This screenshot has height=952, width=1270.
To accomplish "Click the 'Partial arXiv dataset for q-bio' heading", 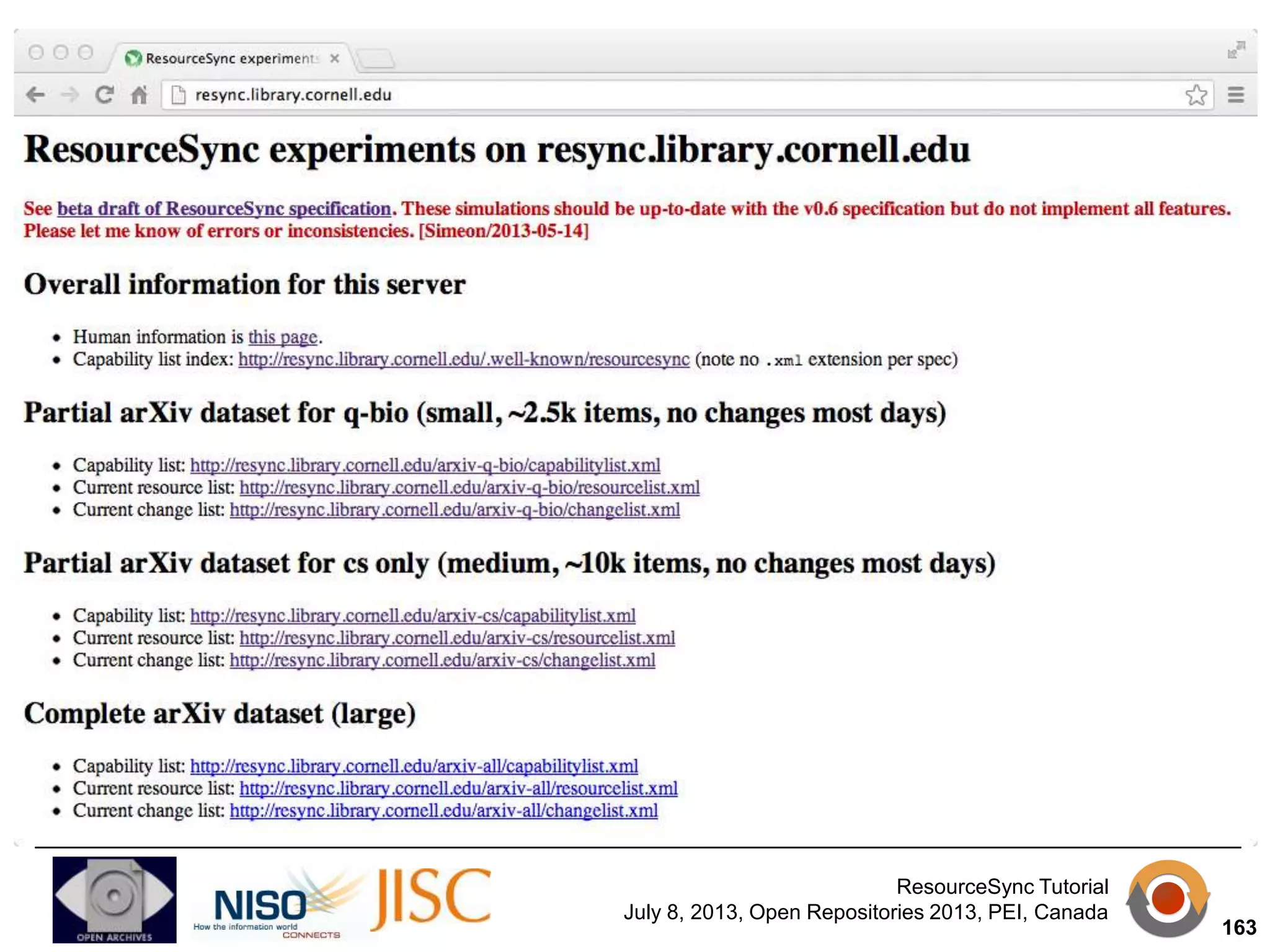I will point(485,413).
